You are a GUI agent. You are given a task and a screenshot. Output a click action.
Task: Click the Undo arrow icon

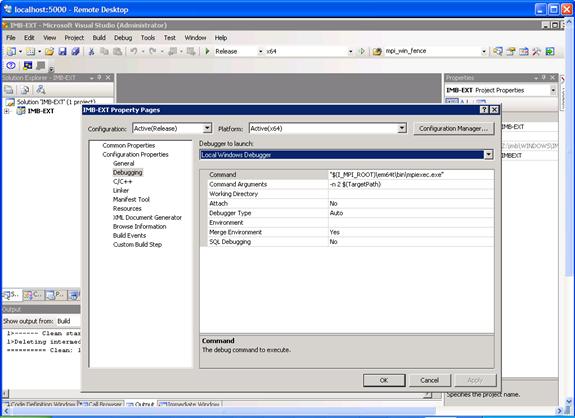(x=133, y=52)
